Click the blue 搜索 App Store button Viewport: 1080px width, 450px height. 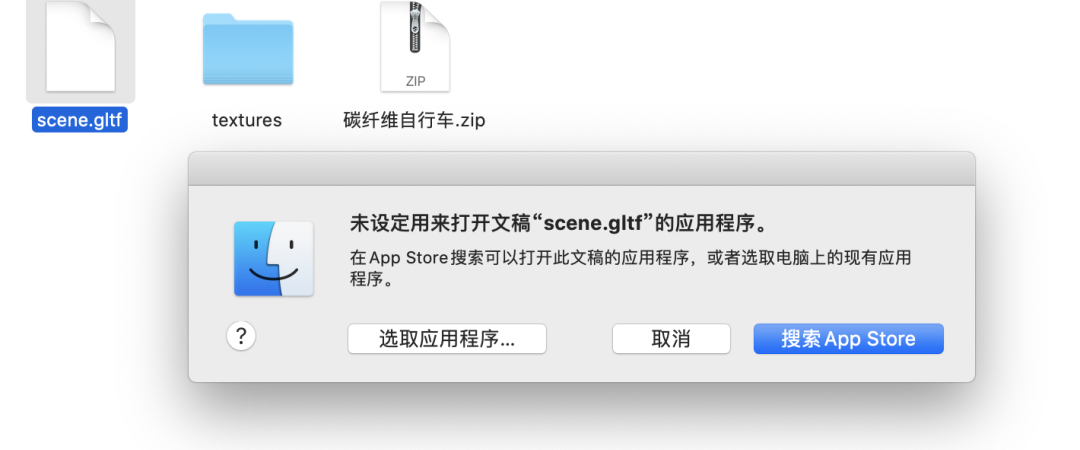pos(849,339)
